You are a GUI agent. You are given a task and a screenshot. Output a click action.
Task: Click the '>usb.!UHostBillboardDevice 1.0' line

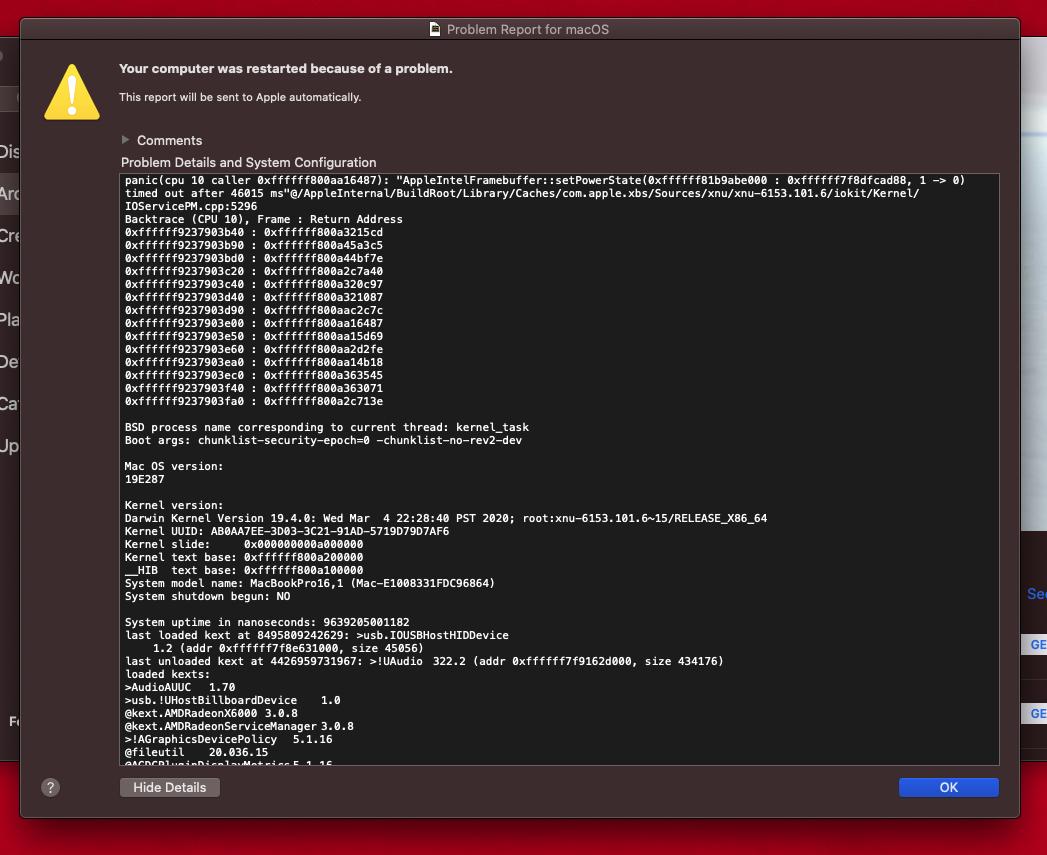pyautogui.click(x=232, y=701)
